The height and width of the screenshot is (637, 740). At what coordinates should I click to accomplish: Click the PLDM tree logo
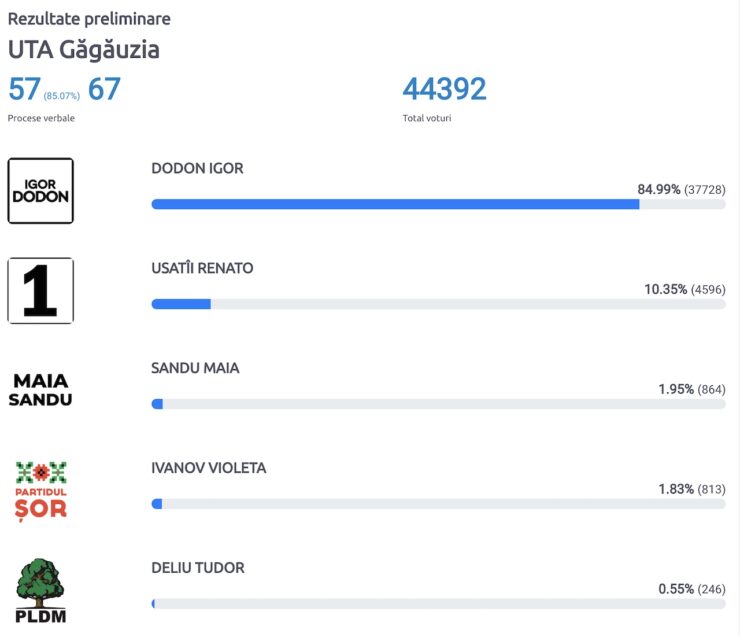point(41,591)
